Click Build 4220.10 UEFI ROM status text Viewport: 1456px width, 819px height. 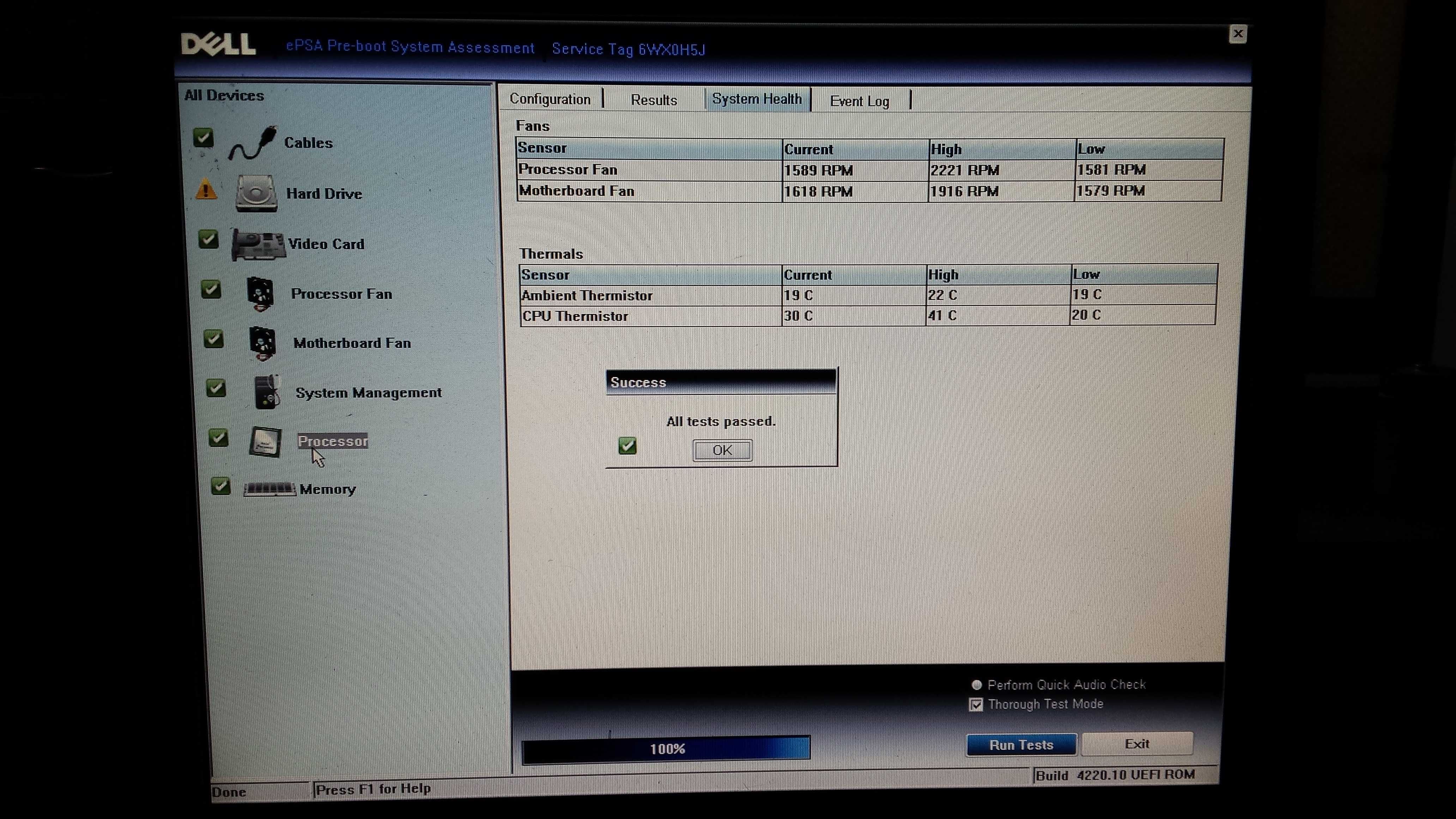pyautogui.click(x=1115, y=775)
